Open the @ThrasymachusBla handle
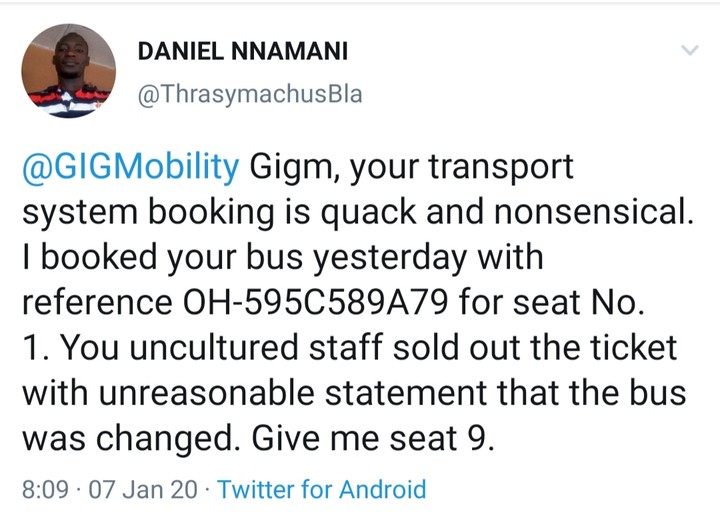The image size is (720, 518). 247,95
